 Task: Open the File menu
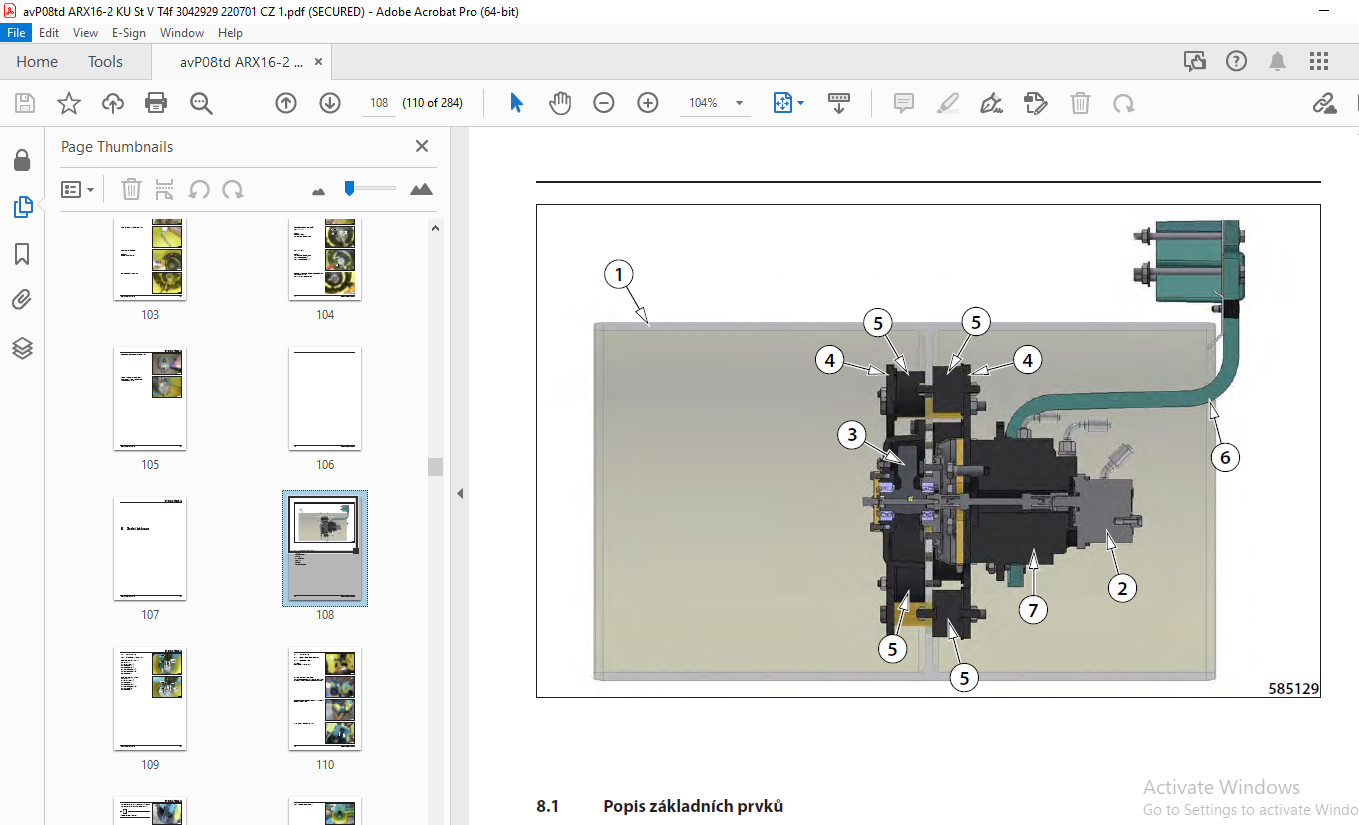[x=18, y=33]
